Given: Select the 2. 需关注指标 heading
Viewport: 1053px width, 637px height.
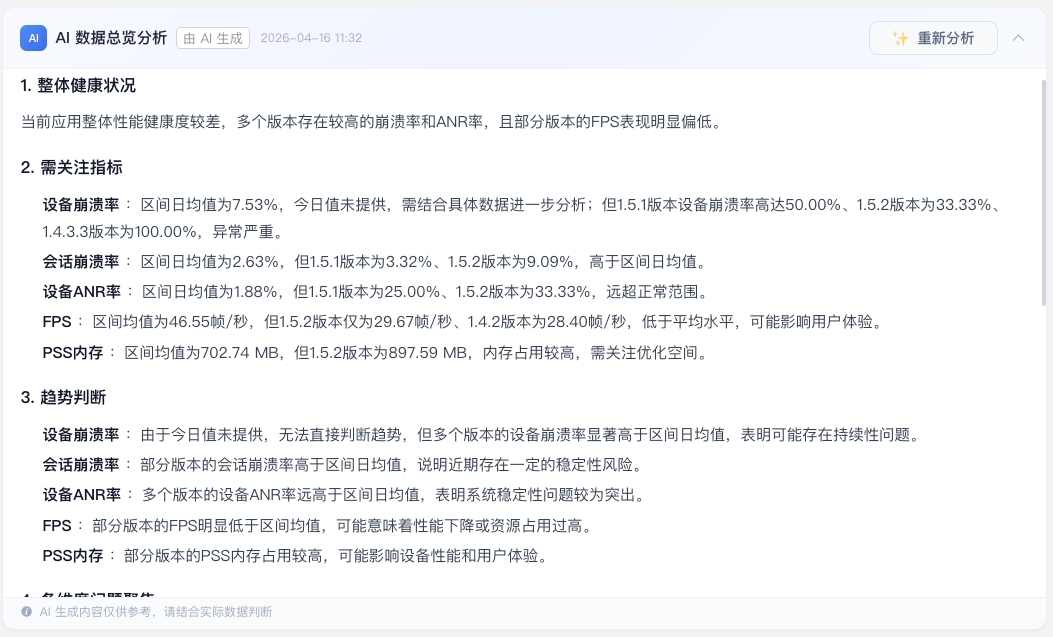Looking at the screenshot, I should tap(72, 167).
